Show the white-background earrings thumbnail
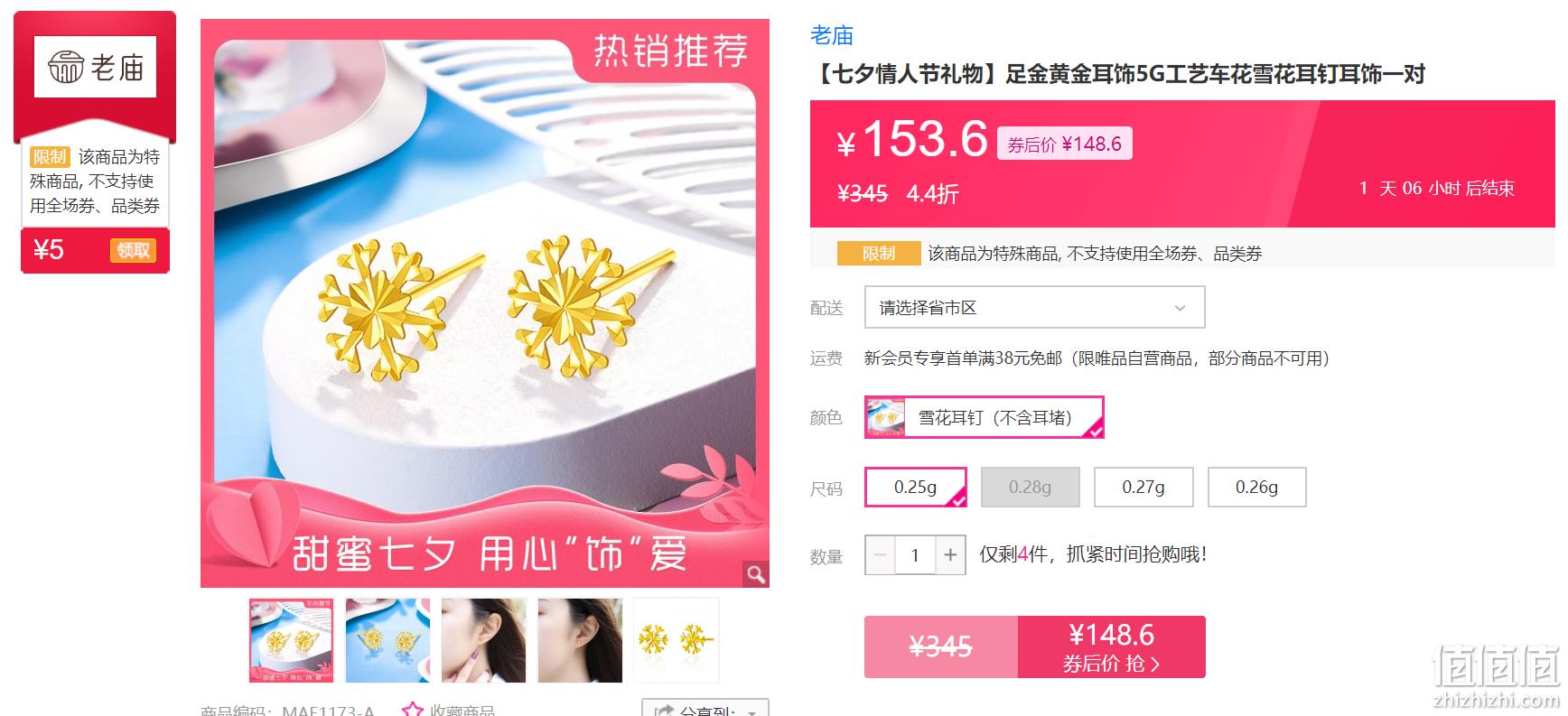 (676, 640)
